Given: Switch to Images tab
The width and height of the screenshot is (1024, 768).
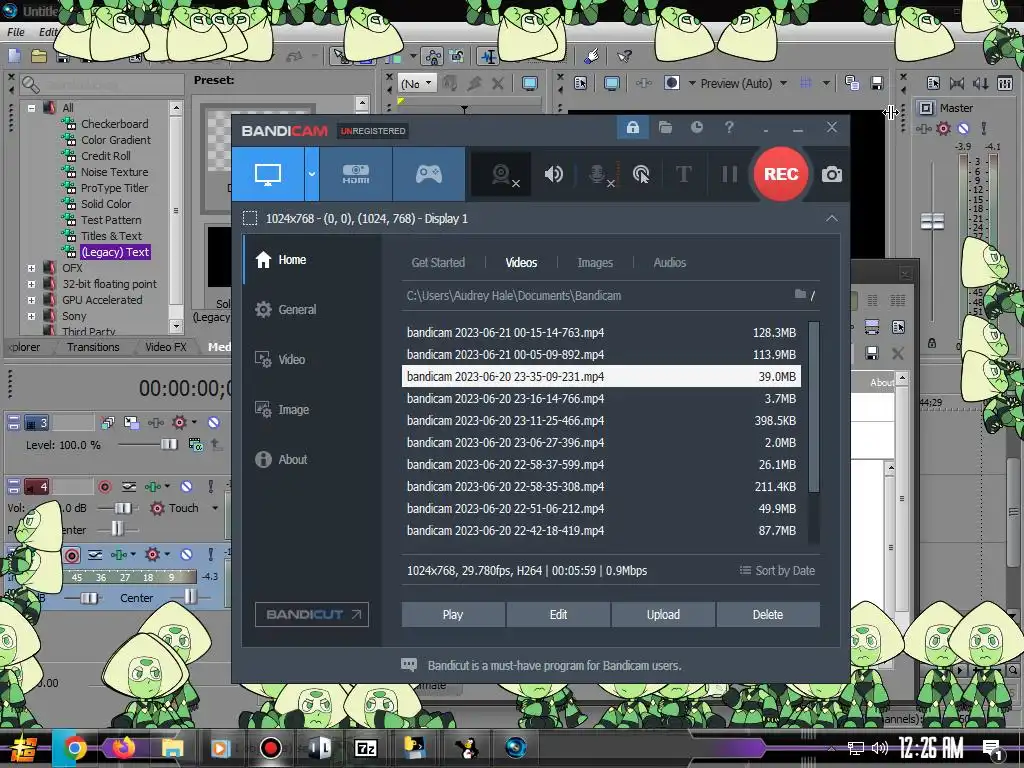Looking at the screenshot, I should pos(595,263).
